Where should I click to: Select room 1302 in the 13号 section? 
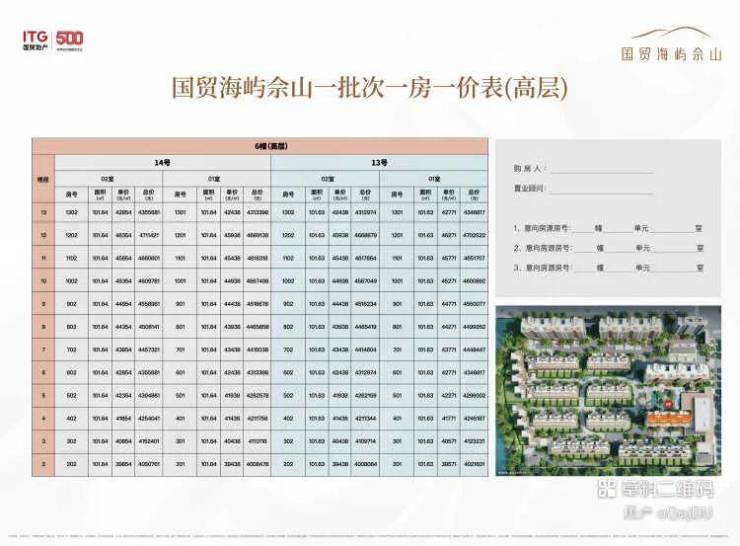pos(288,213)
